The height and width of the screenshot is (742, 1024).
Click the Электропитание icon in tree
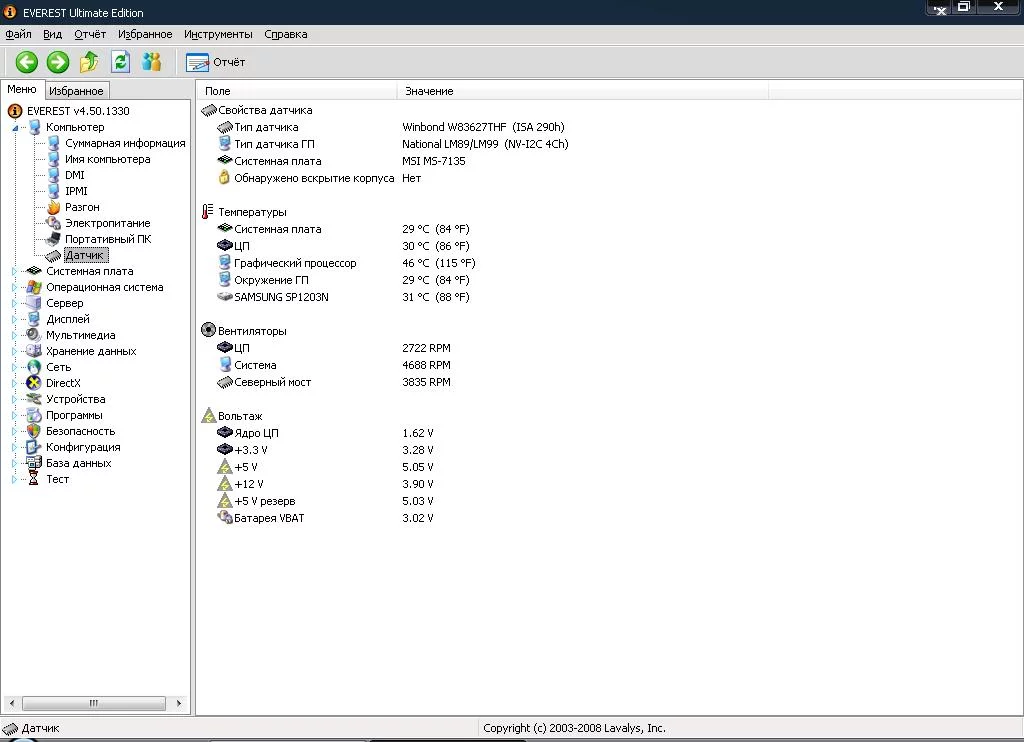point(54,223)
